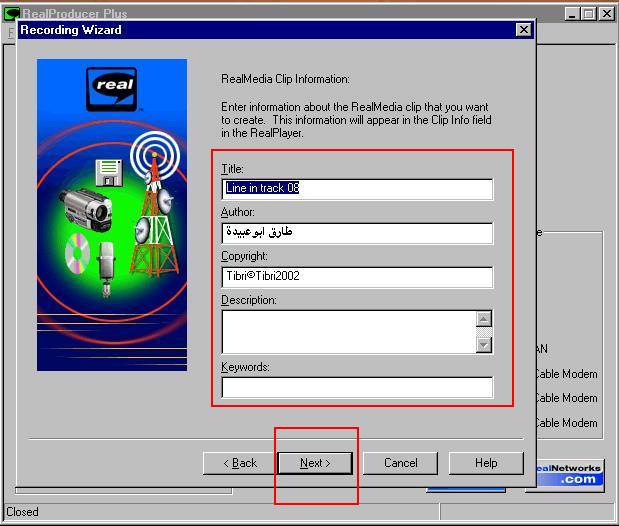Click the 'Closed' status bar text
619x526 pixels.
click(x=23, y=512)
